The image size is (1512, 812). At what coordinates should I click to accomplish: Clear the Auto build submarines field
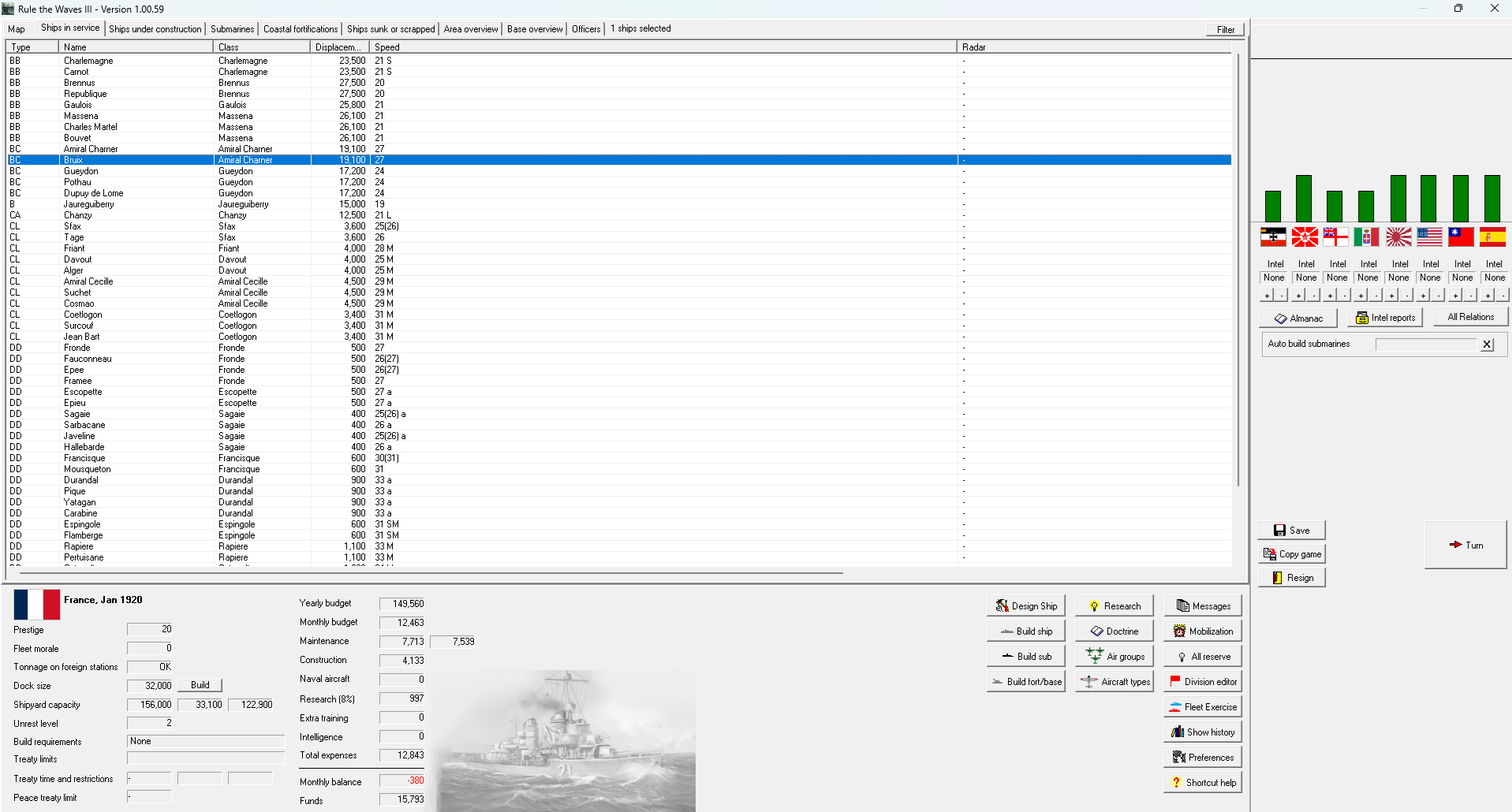pyautogui.click(x=1487, y=344)
